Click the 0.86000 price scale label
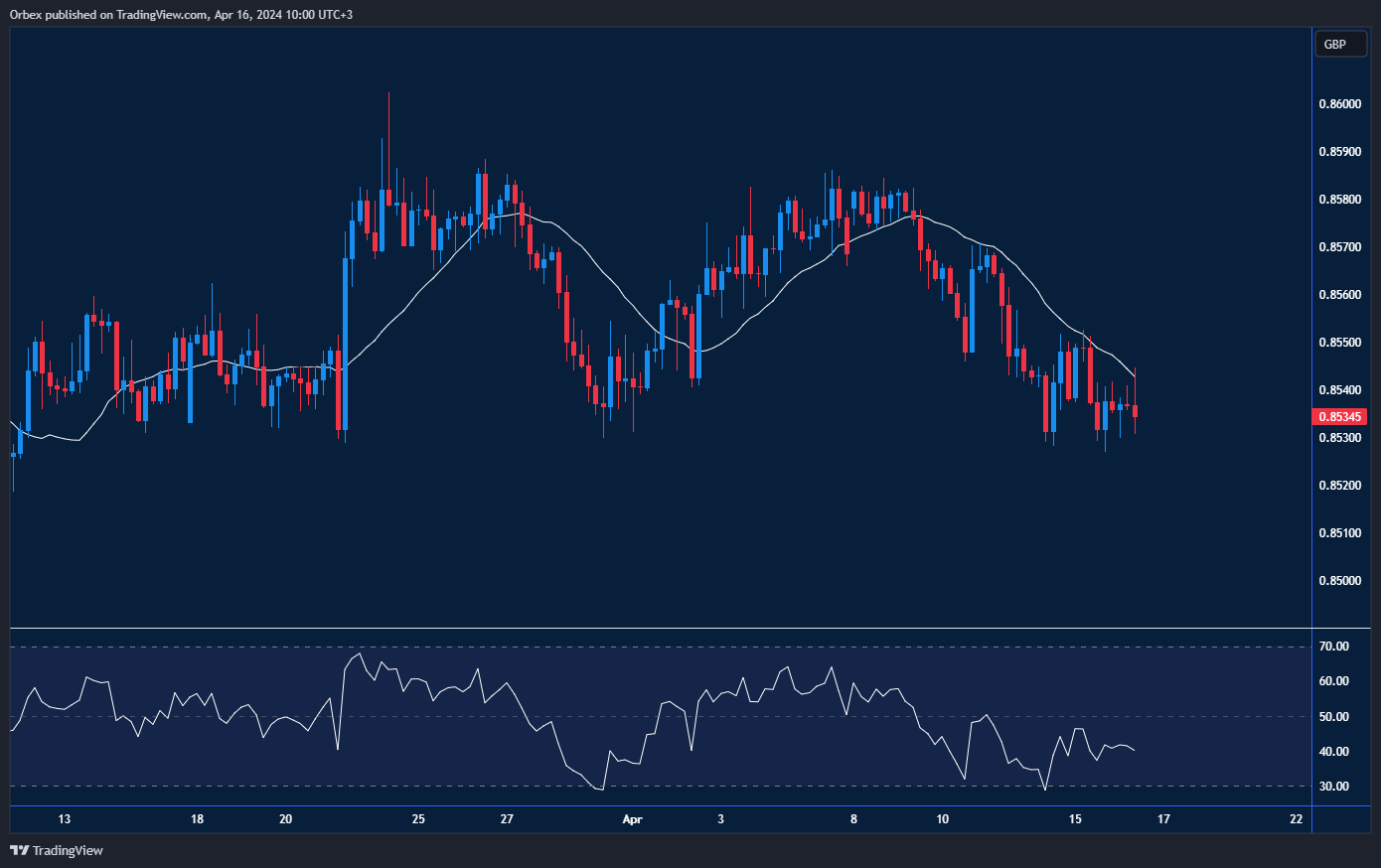The height and width of the screenshot is (868, 1381). click(x=1339, y=104)
